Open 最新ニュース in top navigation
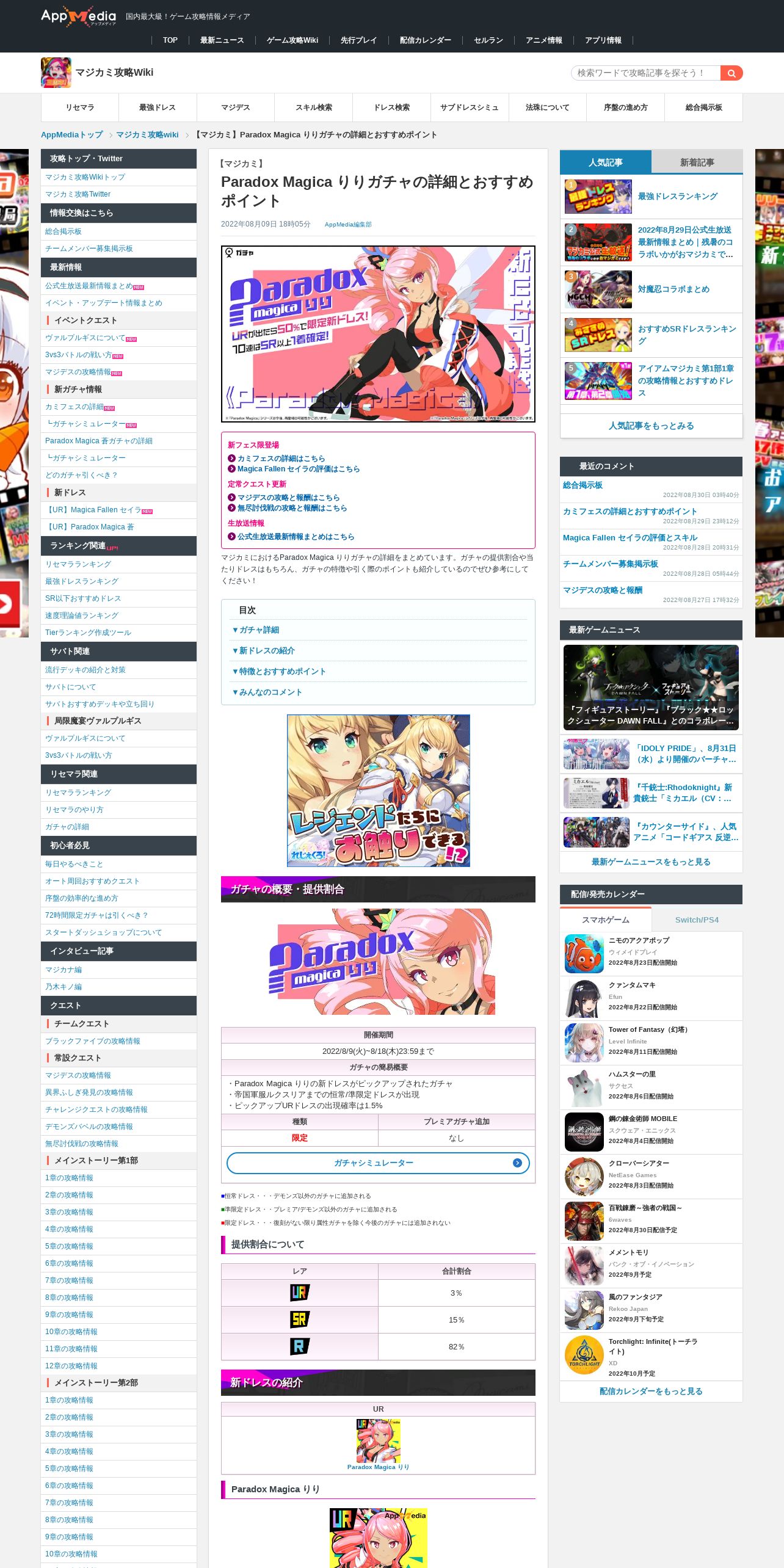 pos(222,40)
